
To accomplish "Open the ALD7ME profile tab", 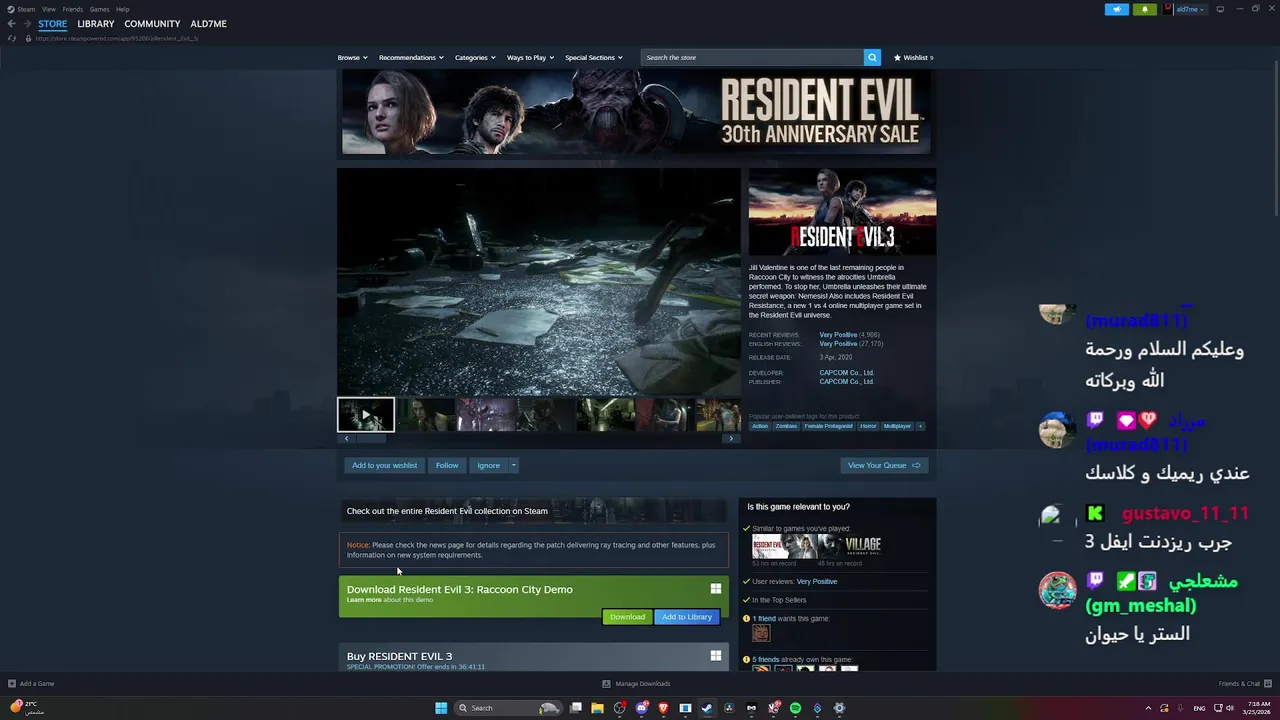I will 209,24.
